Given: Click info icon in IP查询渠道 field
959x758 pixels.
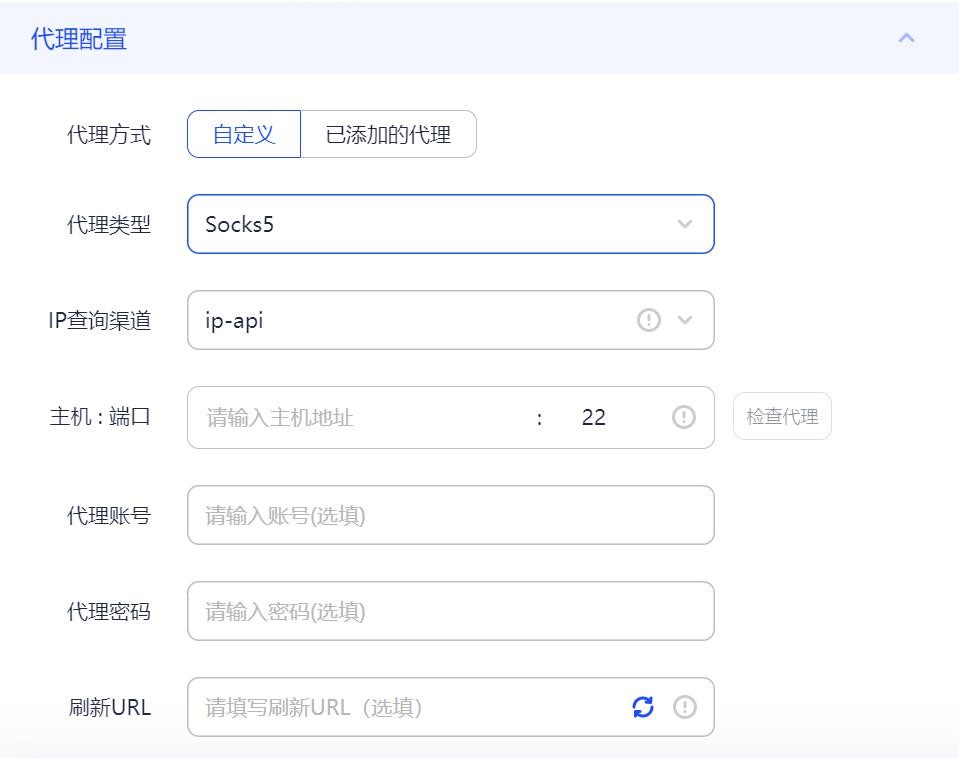Looking at the screenshot, I should [649, 320].
